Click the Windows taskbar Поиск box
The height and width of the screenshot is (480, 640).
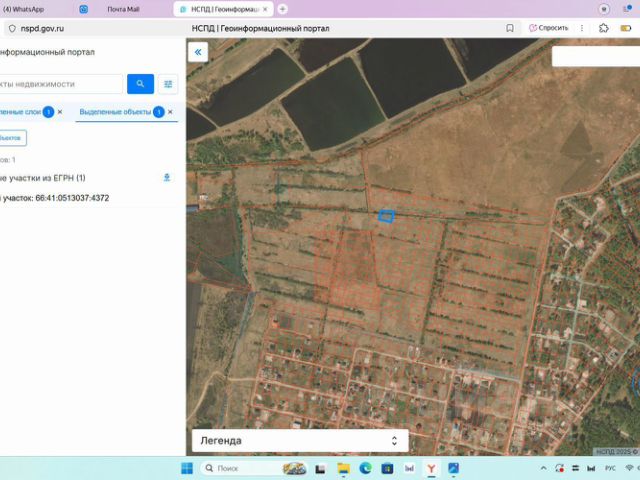click(256, 468)
